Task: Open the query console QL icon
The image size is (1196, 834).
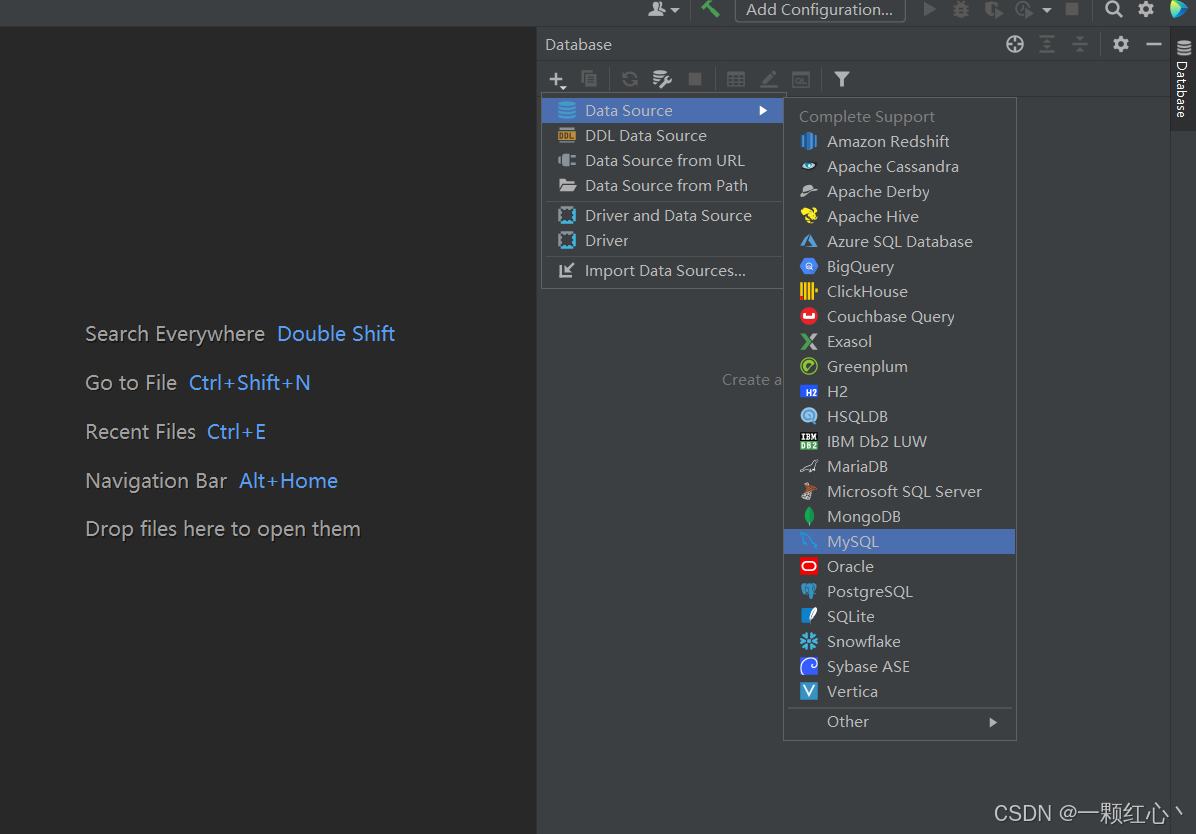Action: pos(801,79)
